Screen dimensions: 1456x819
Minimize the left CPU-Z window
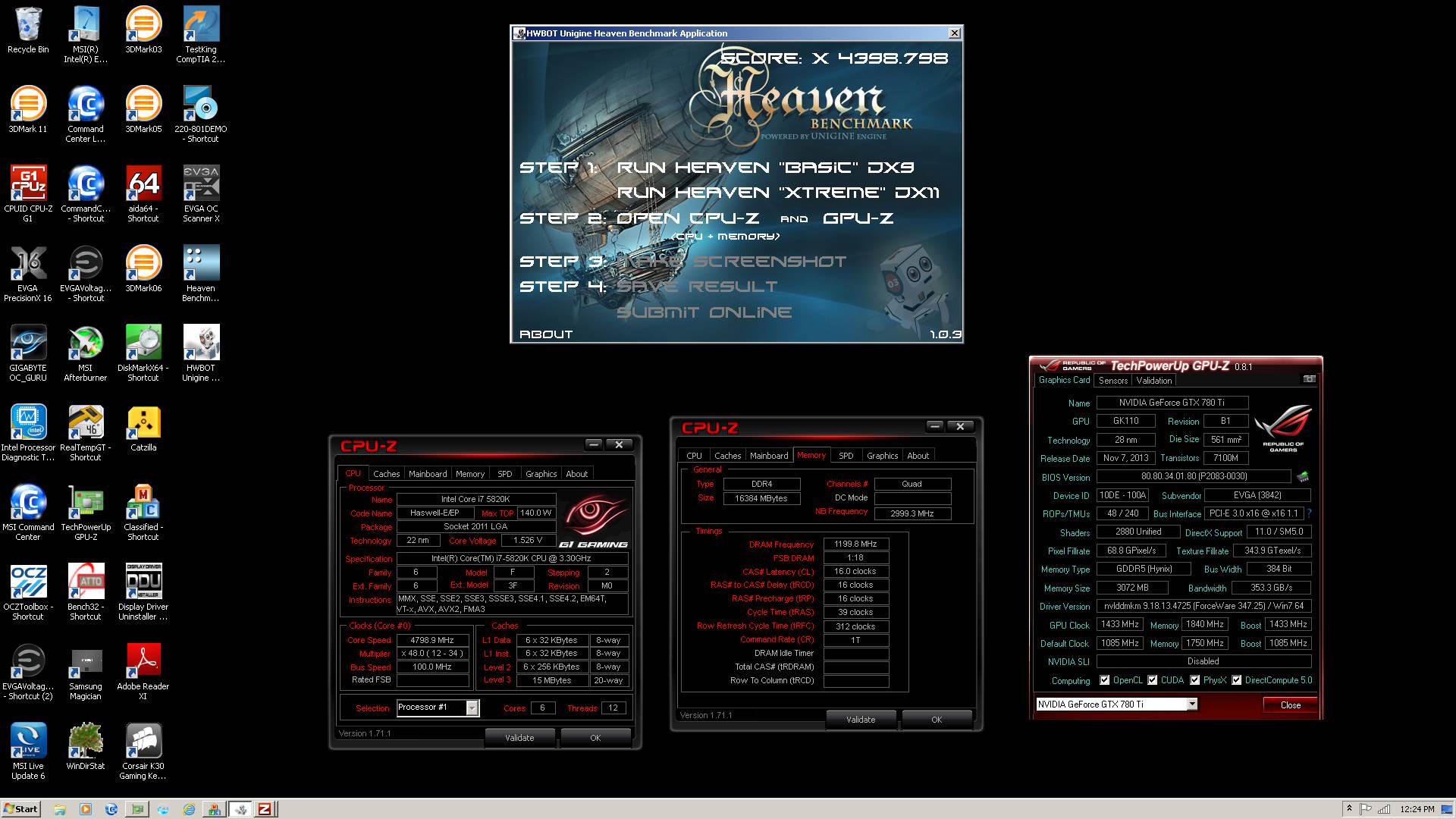(594, 444)
